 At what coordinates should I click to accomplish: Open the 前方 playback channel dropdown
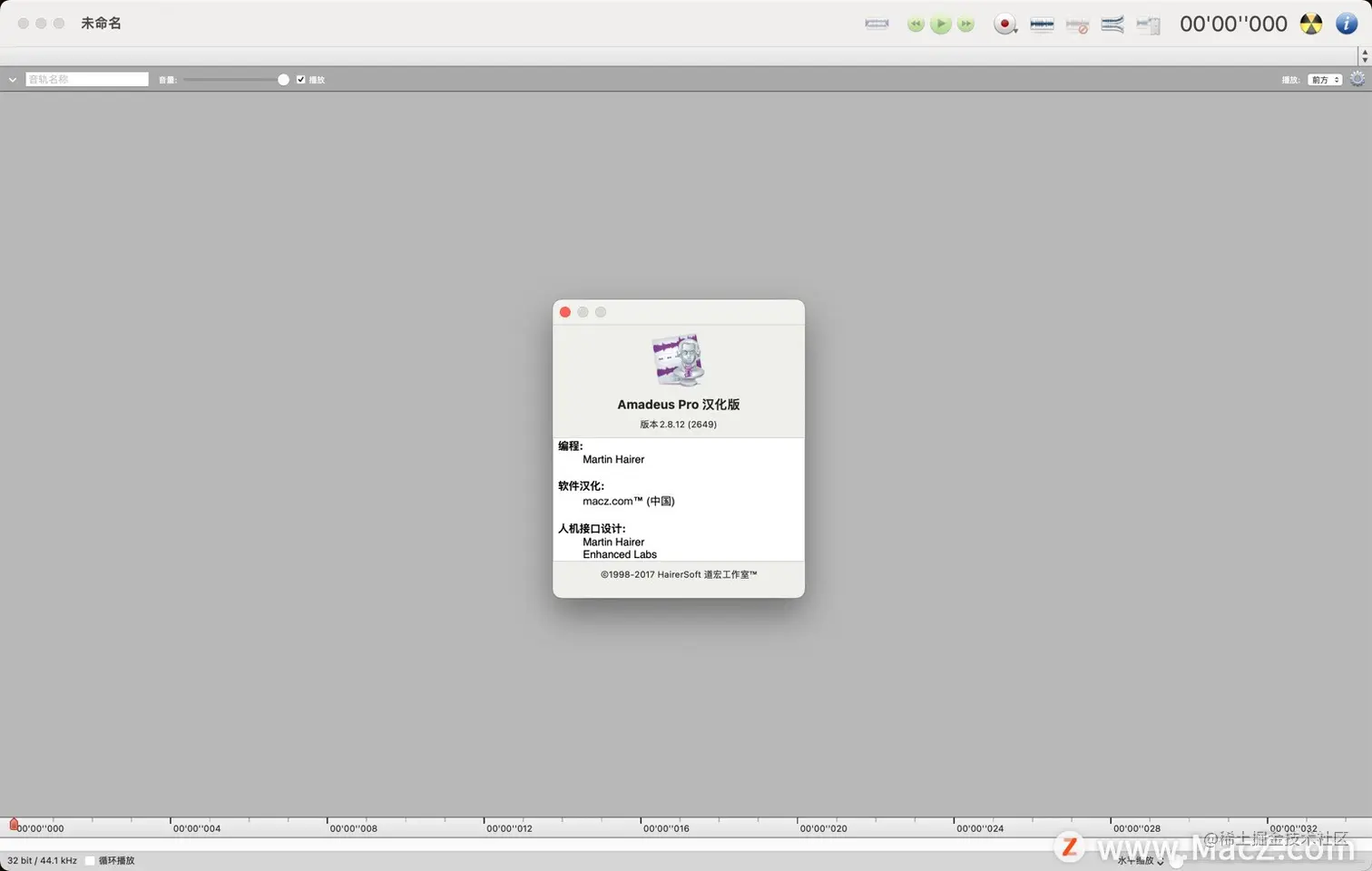pyautogui.click(x=1325, y=80)
